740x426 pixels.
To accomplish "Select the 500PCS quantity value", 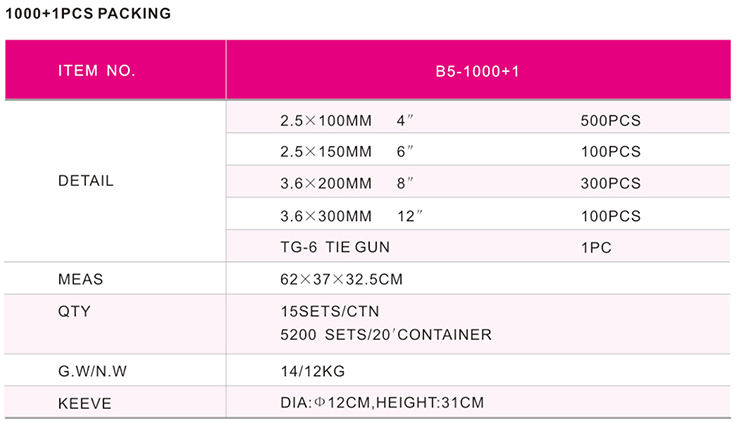I will (610, 121).
